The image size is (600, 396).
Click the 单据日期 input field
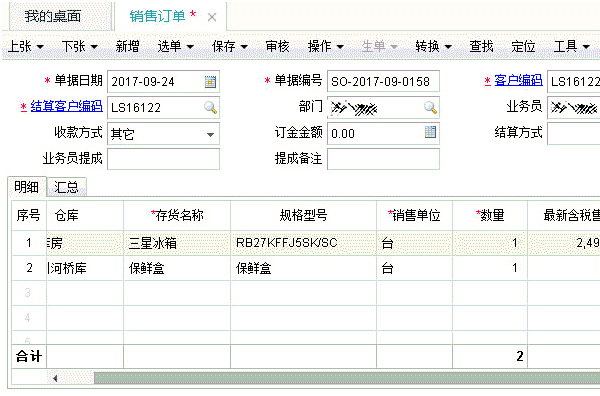point(163,81)
